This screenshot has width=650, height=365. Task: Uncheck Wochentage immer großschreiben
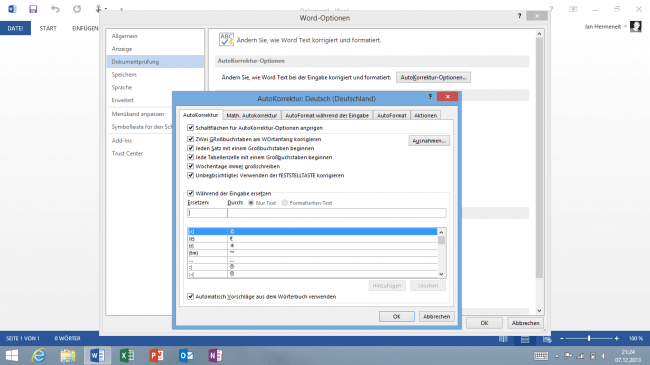(191, 166)
